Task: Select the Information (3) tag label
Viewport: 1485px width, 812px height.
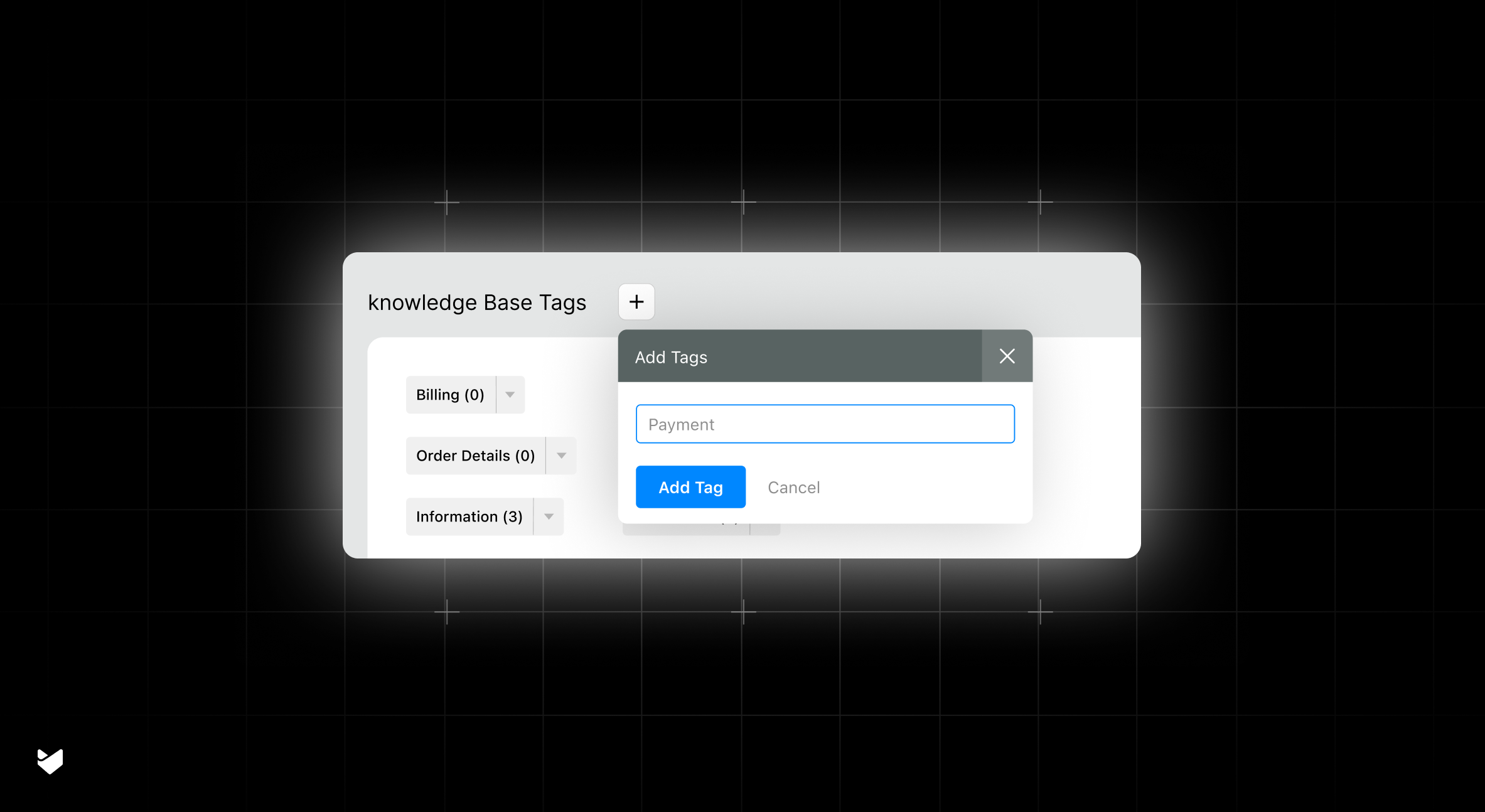Action: click(469, 516)
